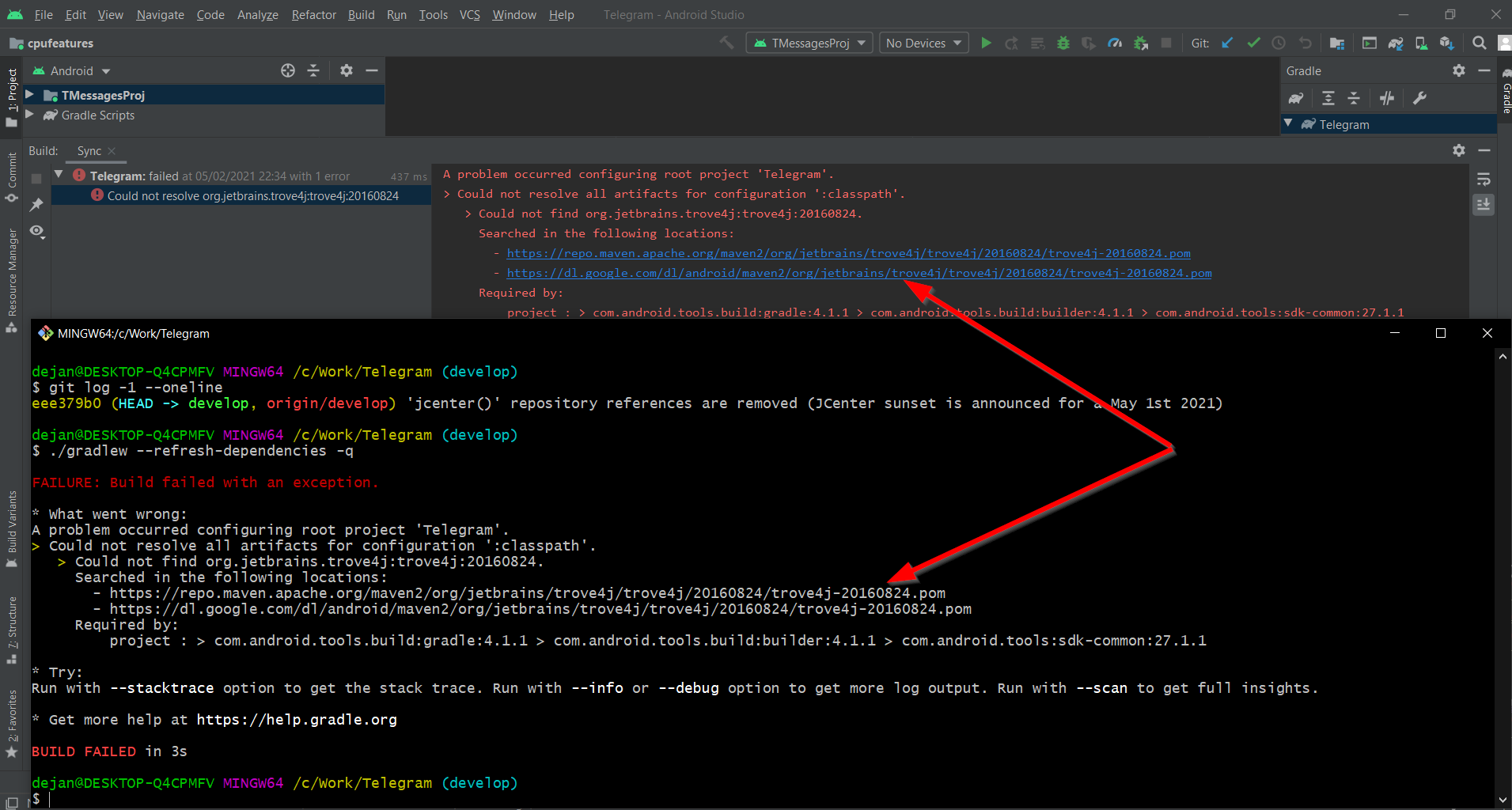
Task: Click Git Rollback undo arrow icon
Action: tap(1305, 43)
